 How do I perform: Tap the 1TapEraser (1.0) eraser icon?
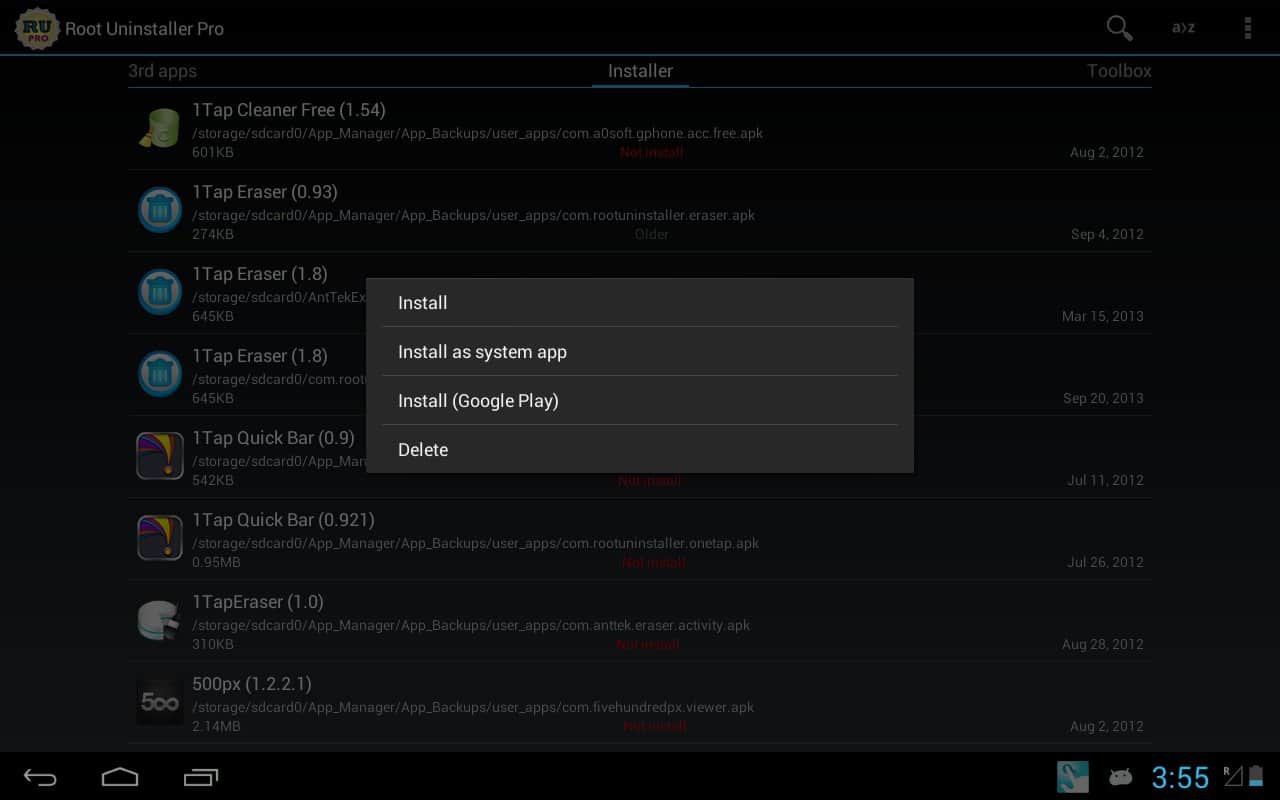pyautogui.click(x=160, y=620)
